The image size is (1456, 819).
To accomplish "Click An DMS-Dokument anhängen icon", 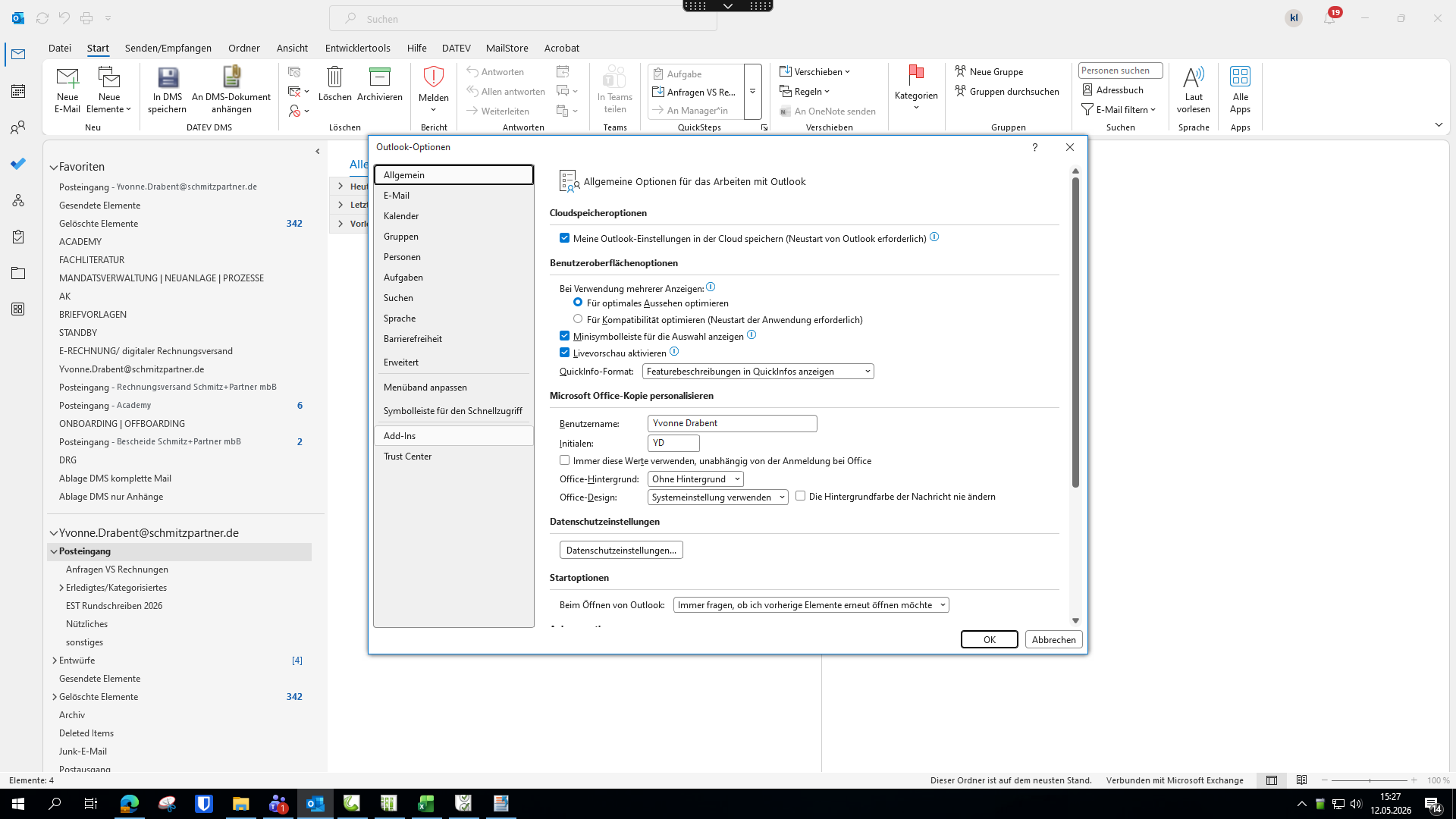I will [x=231, y=77].
